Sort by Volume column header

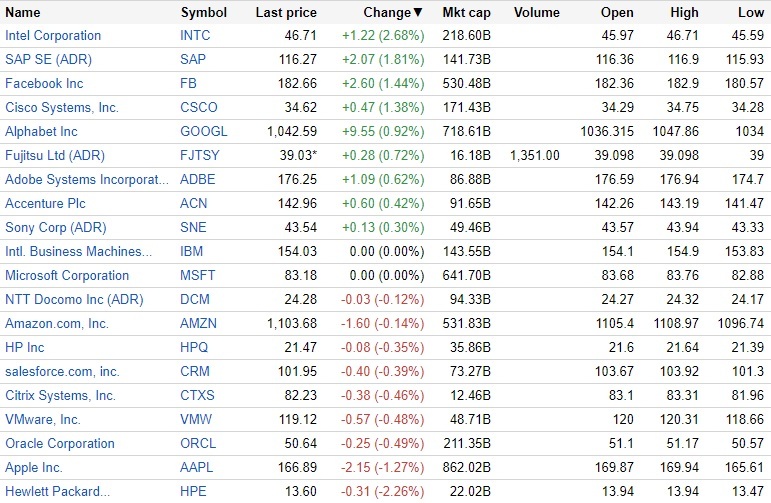click(x=536, y=13)
